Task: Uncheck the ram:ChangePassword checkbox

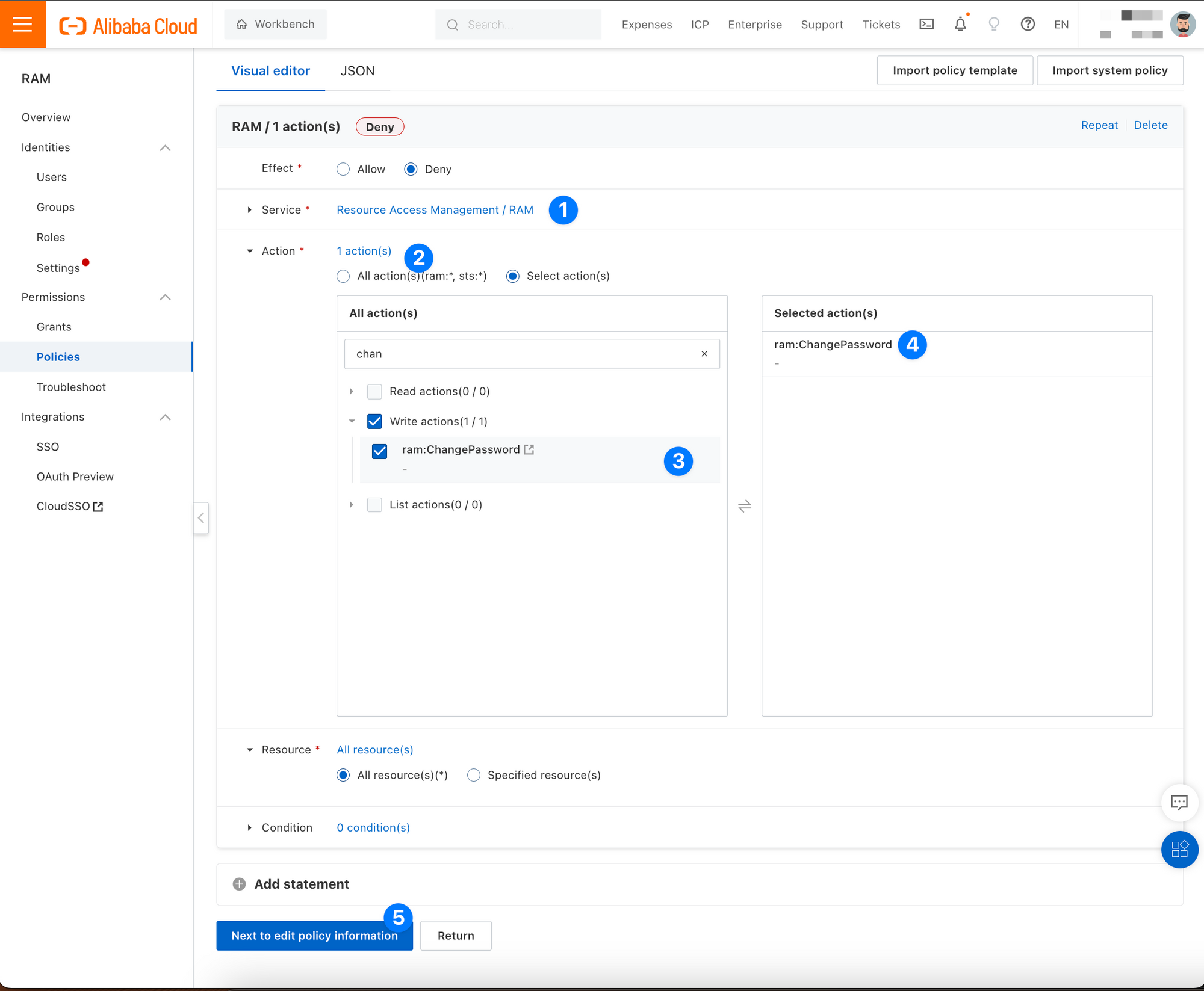Action: [x=379, y=451]
